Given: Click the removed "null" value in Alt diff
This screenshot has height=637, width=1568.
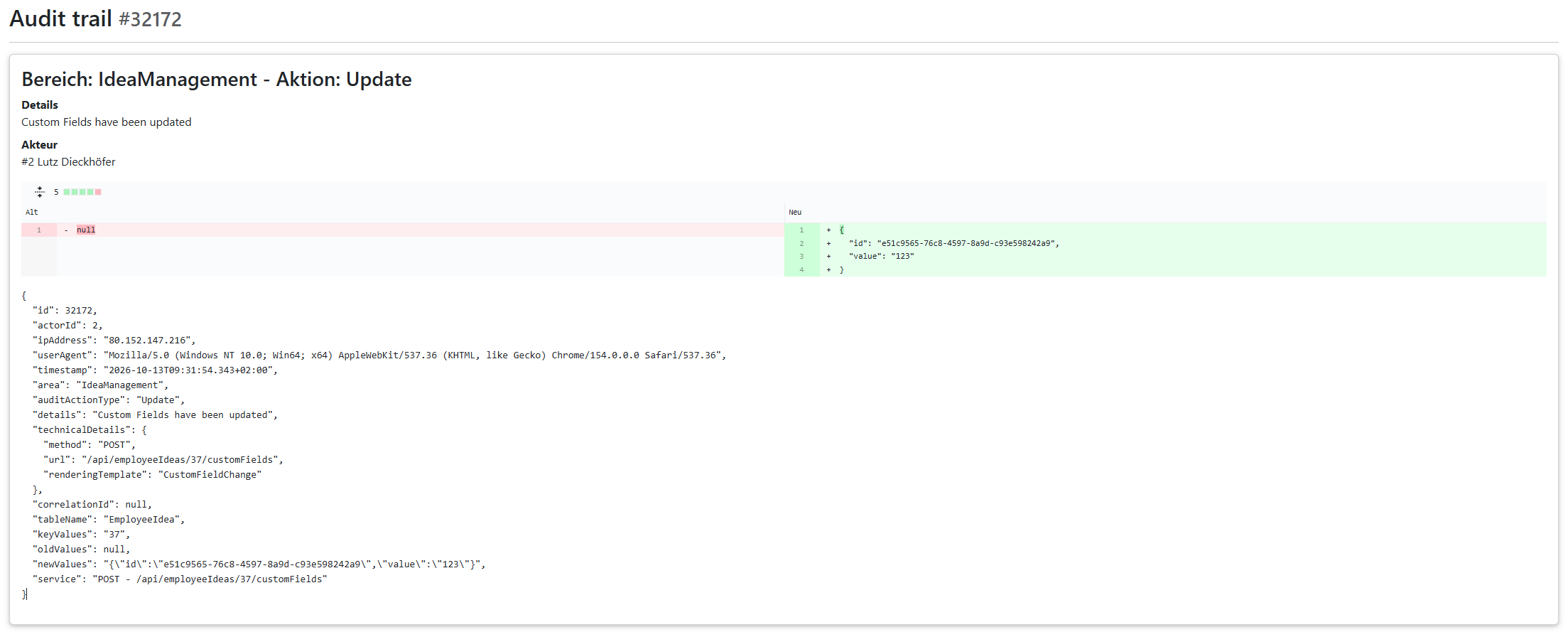Looking at the screenshot, I should [x=86, y=230].
